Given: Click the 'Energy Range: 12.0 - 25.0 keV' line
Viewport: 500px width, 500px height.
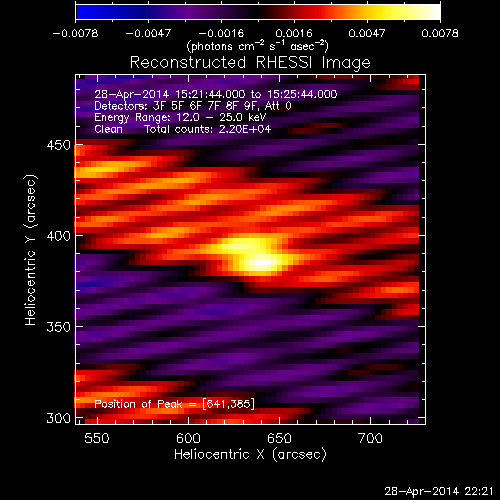Looking at the screenshot, I should click(180, 117).
